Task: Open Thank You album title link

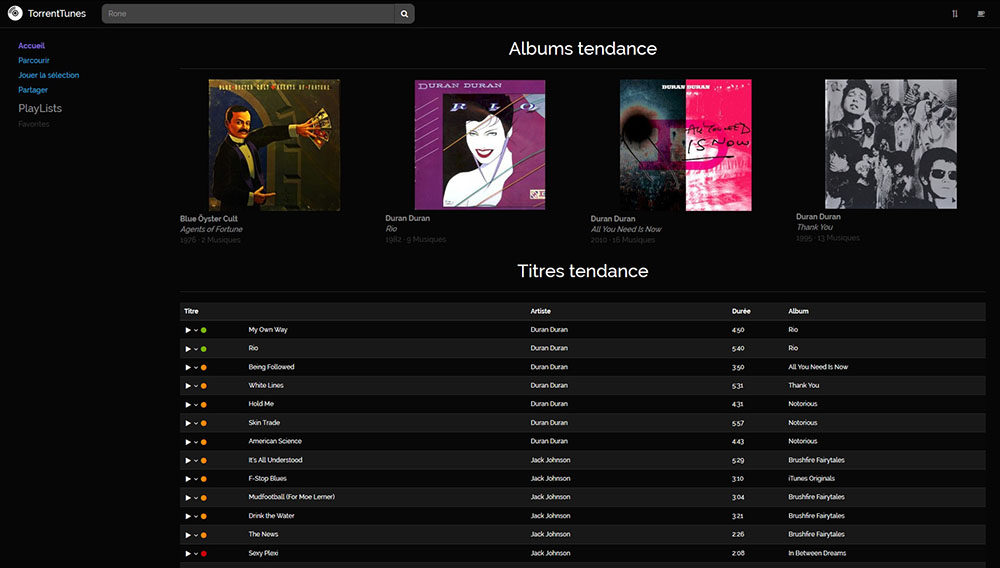Action: coord(814,228)
